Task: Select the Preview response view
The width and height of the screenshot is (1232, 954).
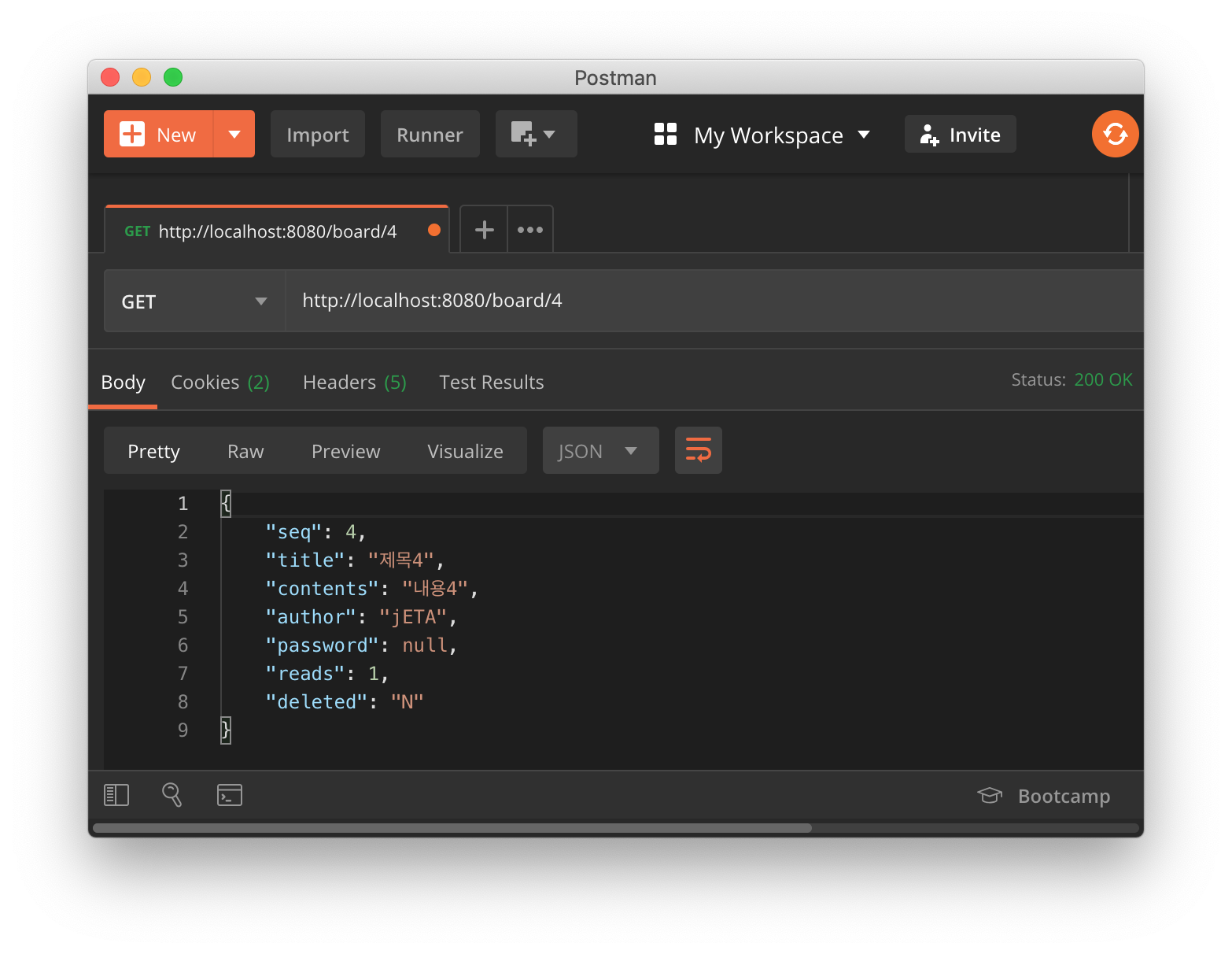Action: tap(345, 451)
